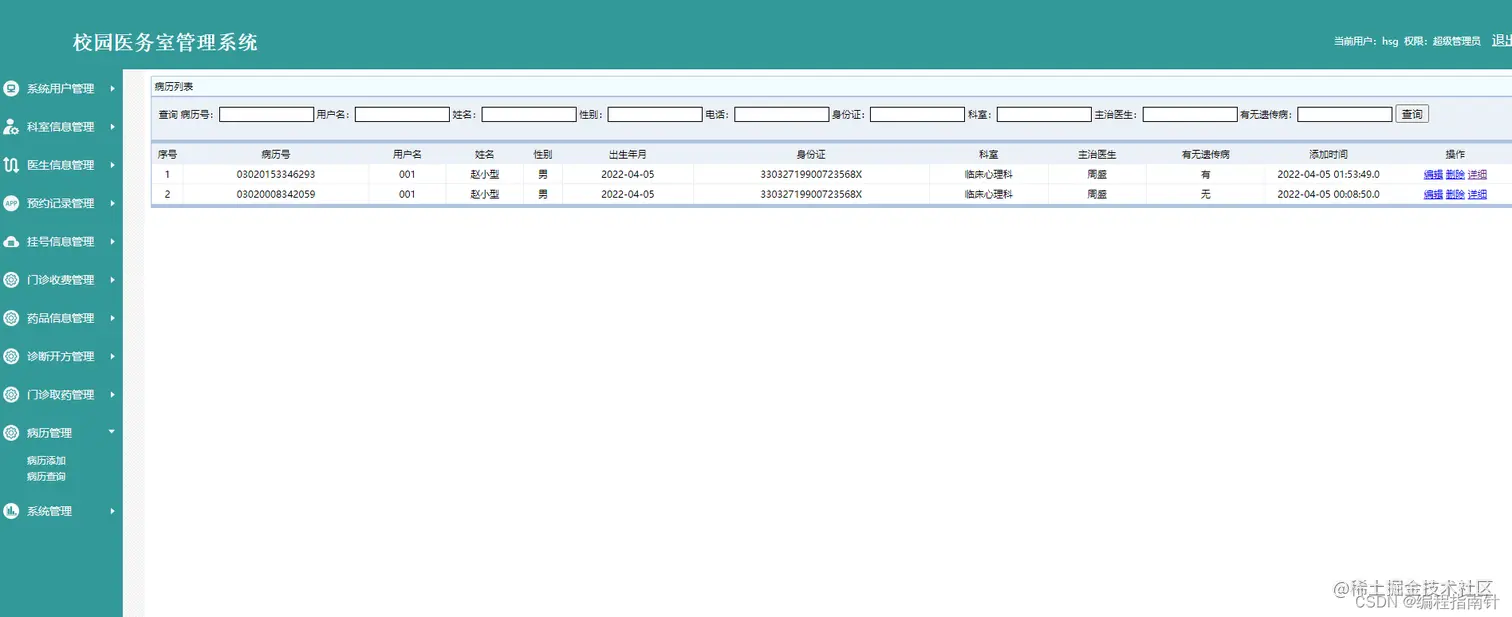Screen dimensions: 1512x617
Task: Open the 医生信息管理 menu
Action: point(60,165)
